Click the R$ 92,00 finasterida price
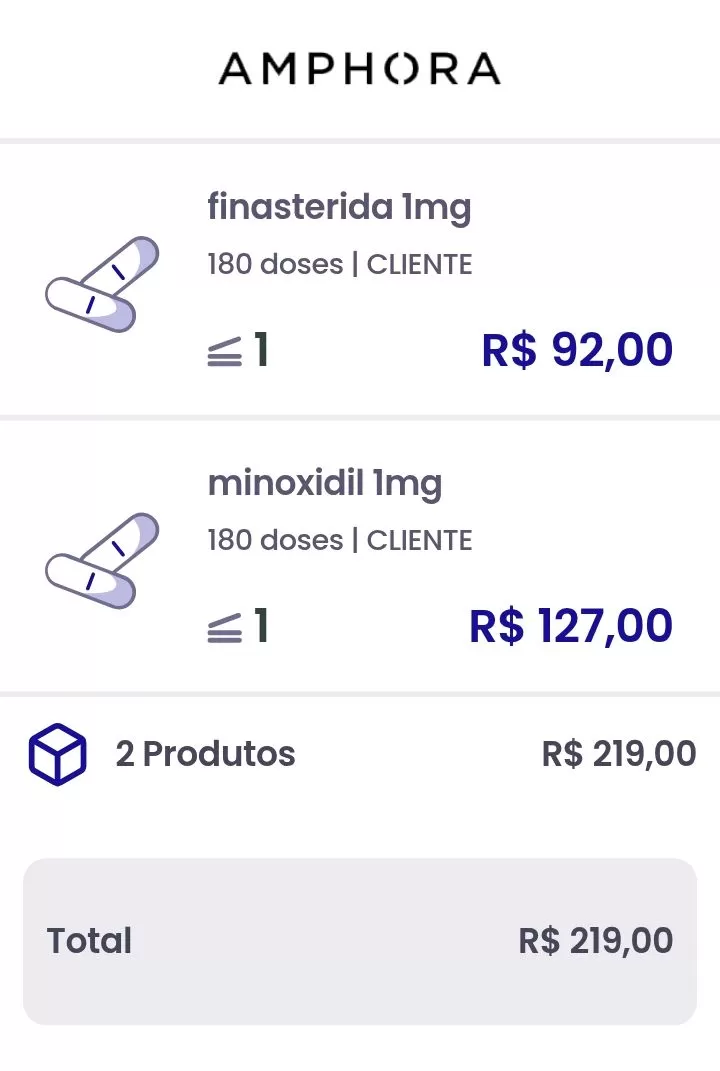720x1071 pixels. click(x=577, y=350)
